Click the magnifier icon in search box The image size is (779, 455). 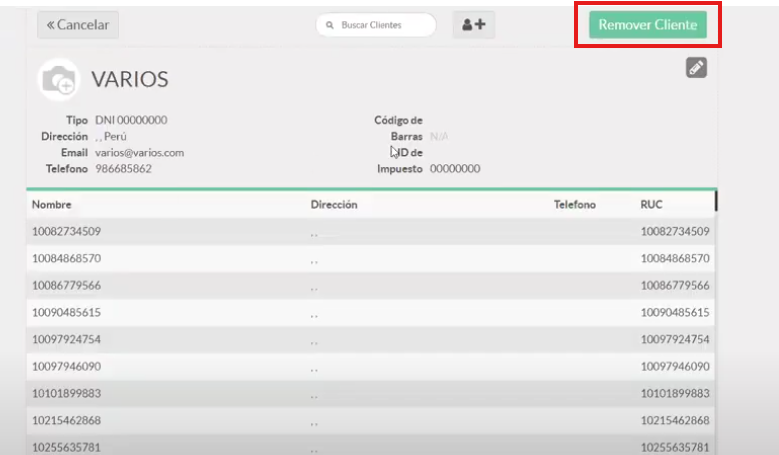329,25
